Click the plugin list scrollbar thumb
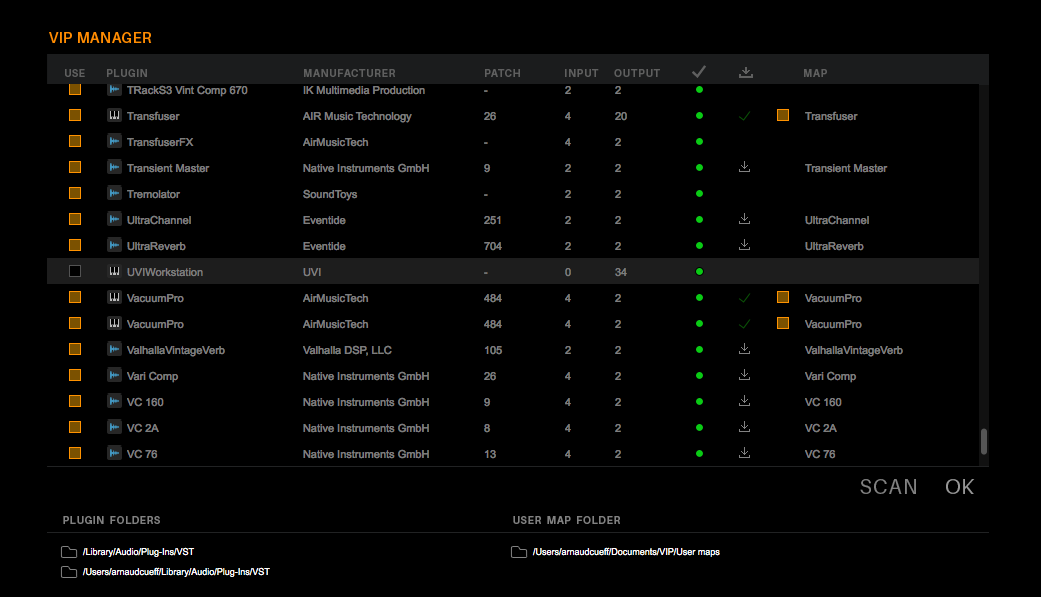Screen dimensions: 1041x597 click(984, 441)
